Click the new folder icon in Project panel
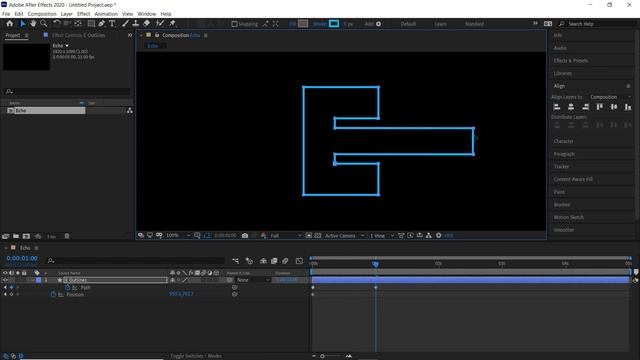Image resolution: width=640 pixels, height=360 pixels. (16, 236)
